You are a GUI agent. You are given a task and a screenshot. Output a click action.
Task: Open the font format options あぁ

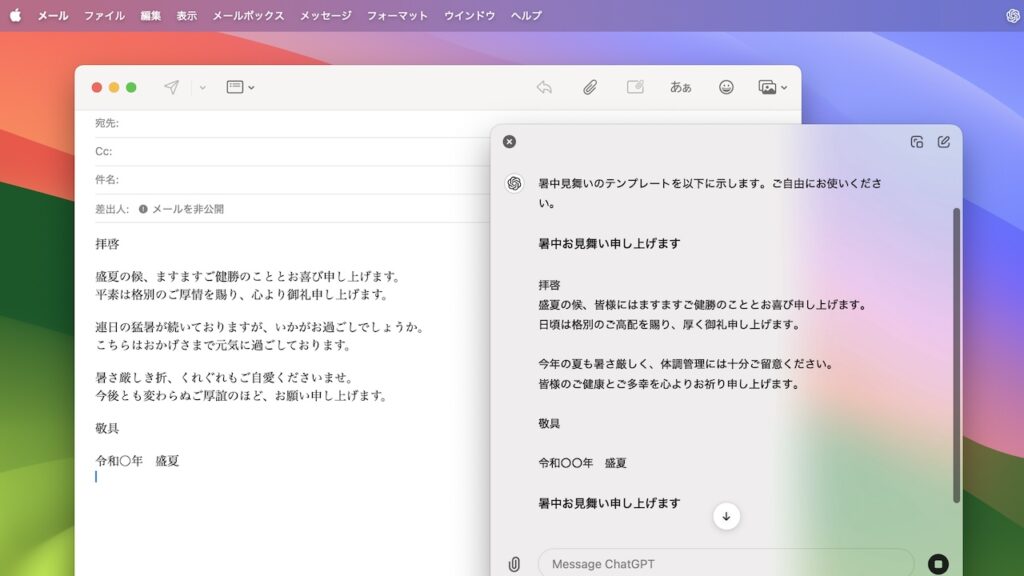coord(680,87)
